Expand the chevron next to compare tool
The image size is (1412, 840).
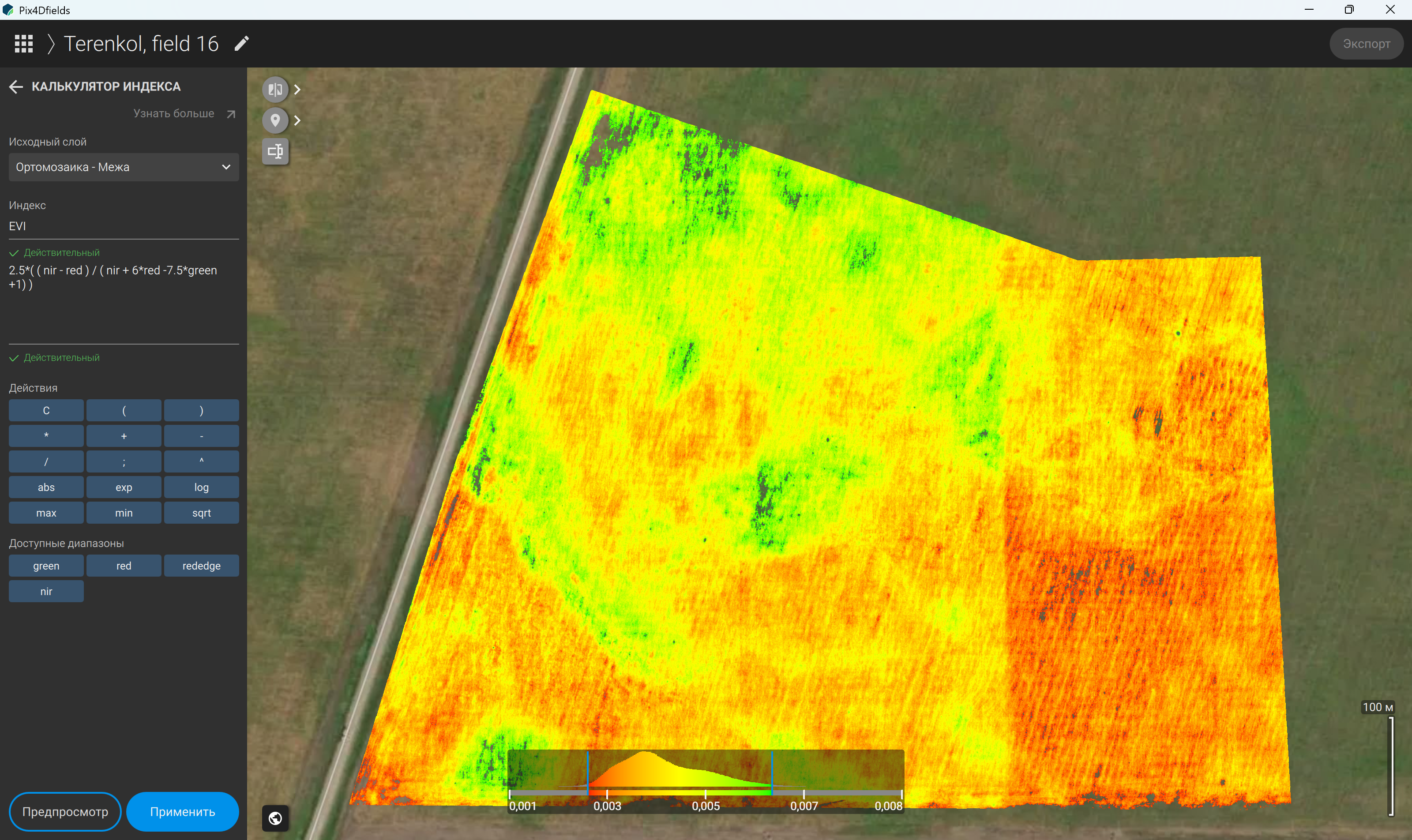tap(297, 90)
